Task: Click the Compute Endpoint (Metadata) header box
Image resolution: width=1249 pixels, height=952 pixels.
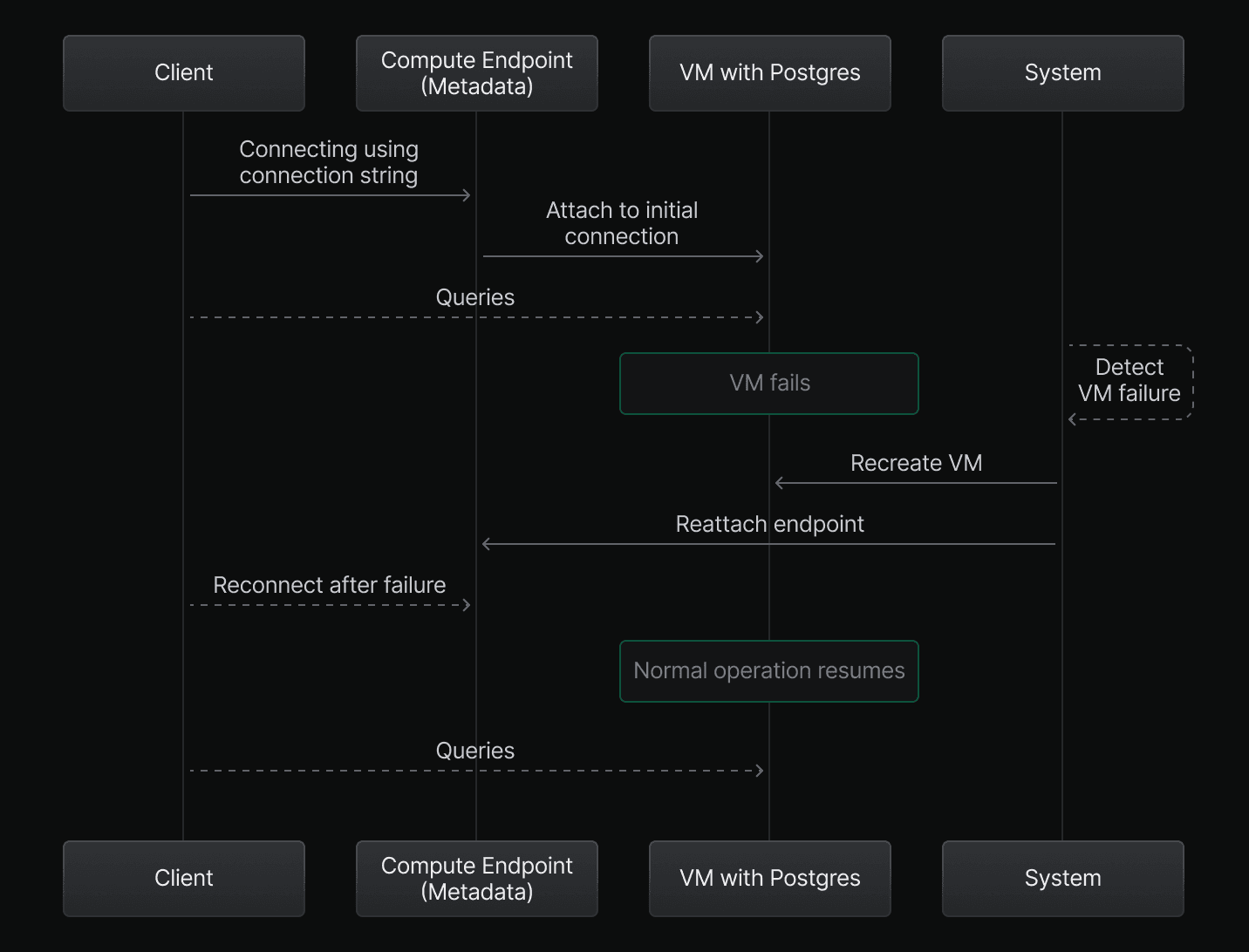Action: tap(476, 73)
